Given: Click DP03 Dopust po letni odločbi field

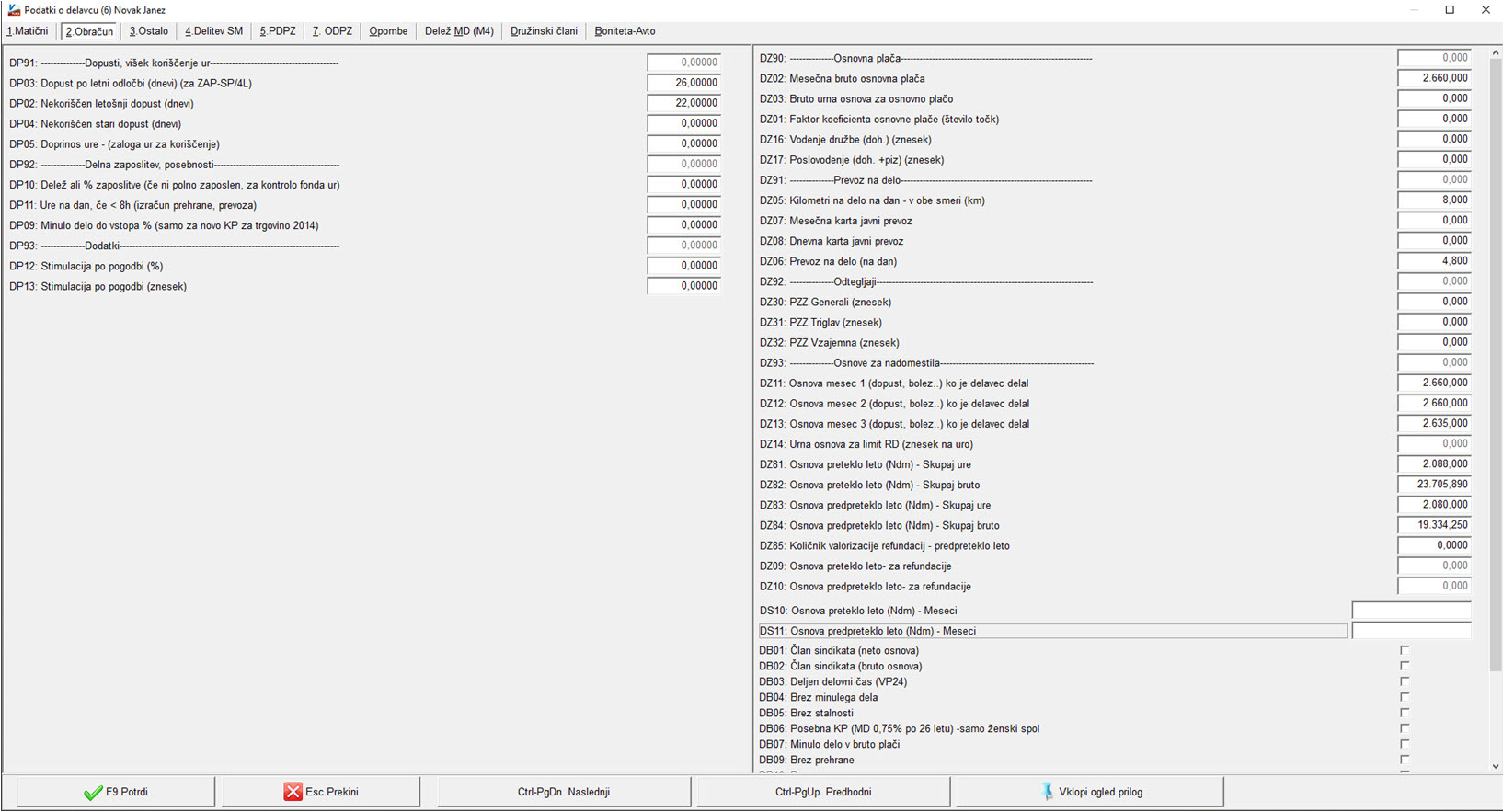Looking at the screenshot, I should (x=684, y=83).
